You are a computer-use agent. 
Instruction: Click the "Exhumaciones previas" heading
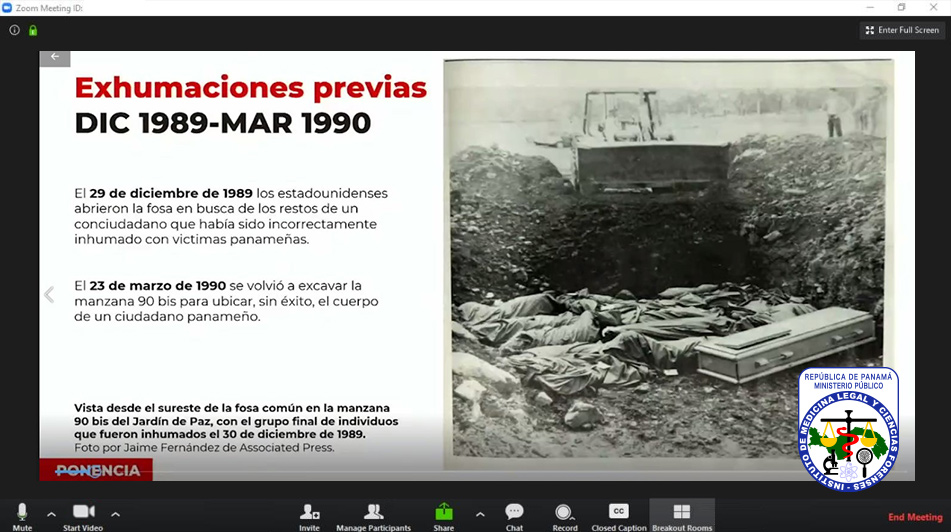250,87
